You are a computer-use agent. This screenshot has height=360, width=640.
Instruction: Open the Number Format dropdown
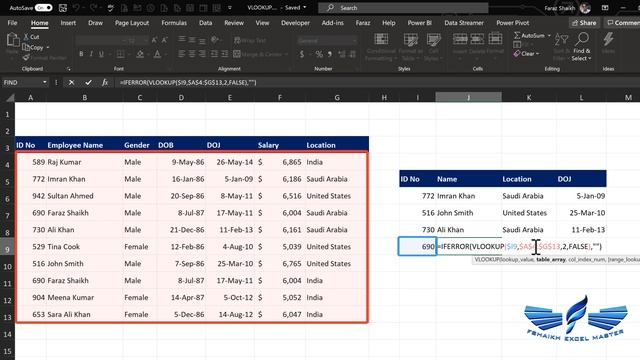pyautogui.click(x=354, y=40)
